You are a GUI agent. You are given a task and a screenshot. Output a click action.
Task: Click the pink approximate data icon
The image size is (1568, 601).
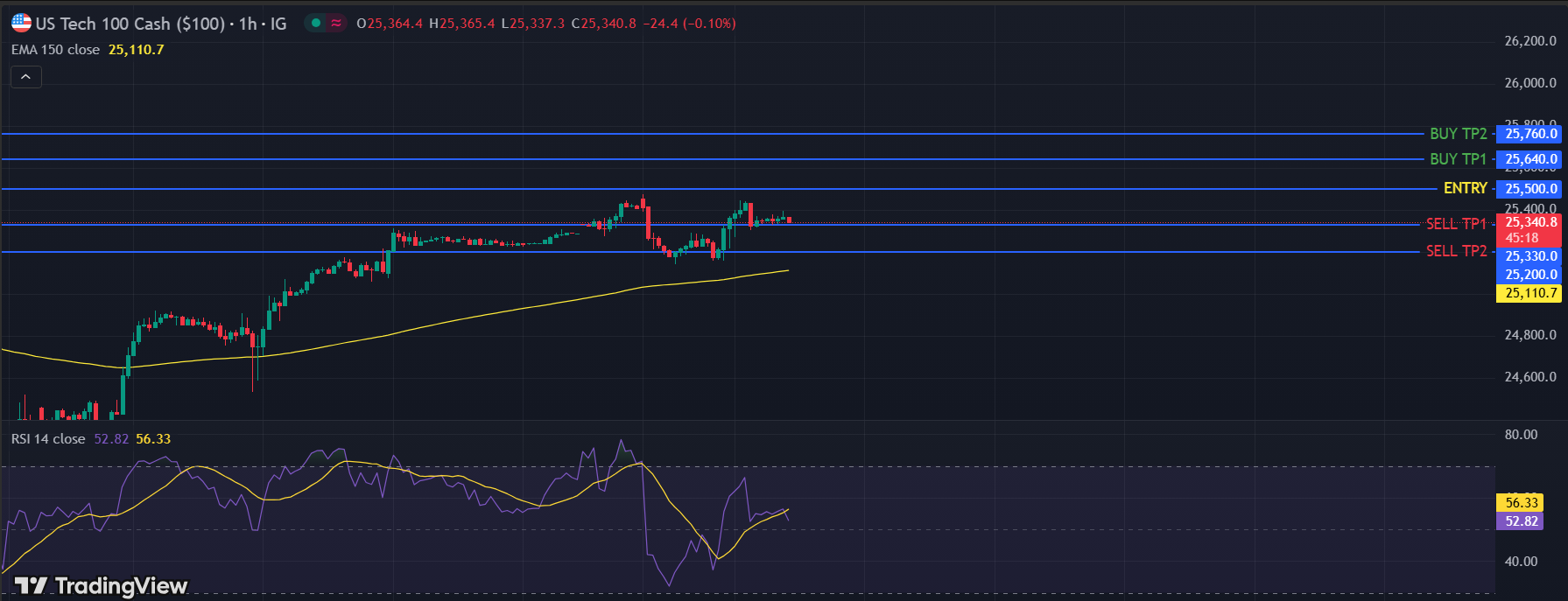pos(336,24)
